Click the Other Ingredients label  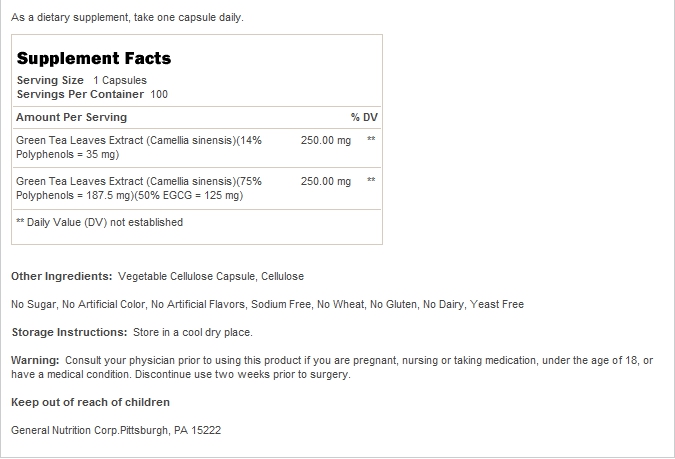pos(62,276)
